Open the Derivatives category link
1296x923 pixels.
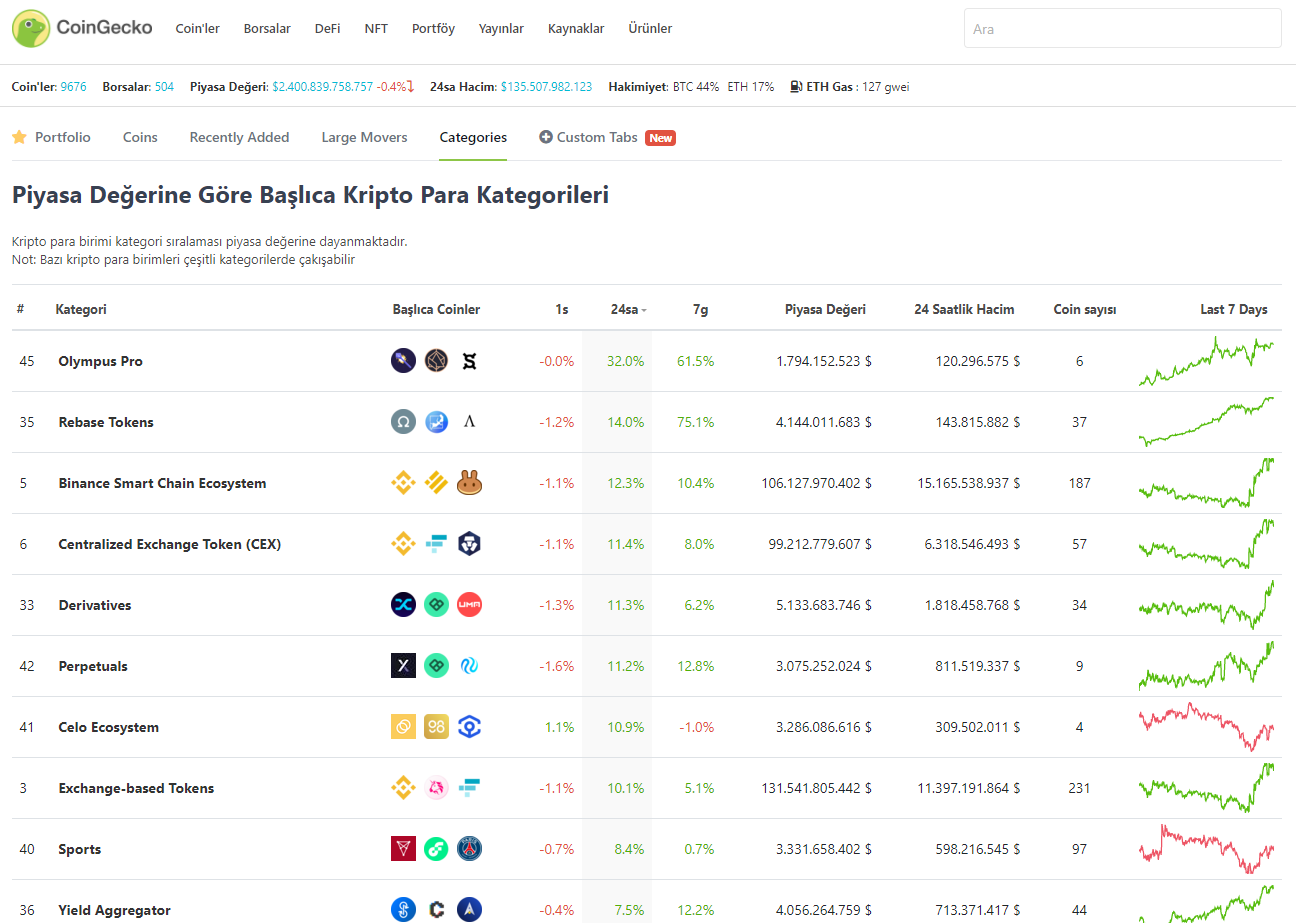point(95,605)
